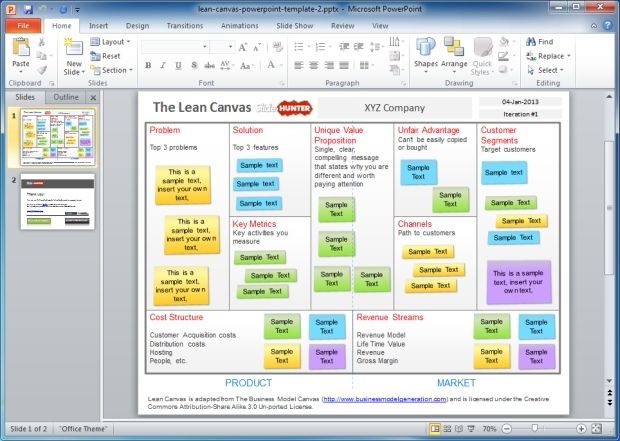Image resolution: width=620 pixels, height=441 pixels.
Task: Switch to the Transitions tab
Action: pyautogui.click(x=185, y=26)
